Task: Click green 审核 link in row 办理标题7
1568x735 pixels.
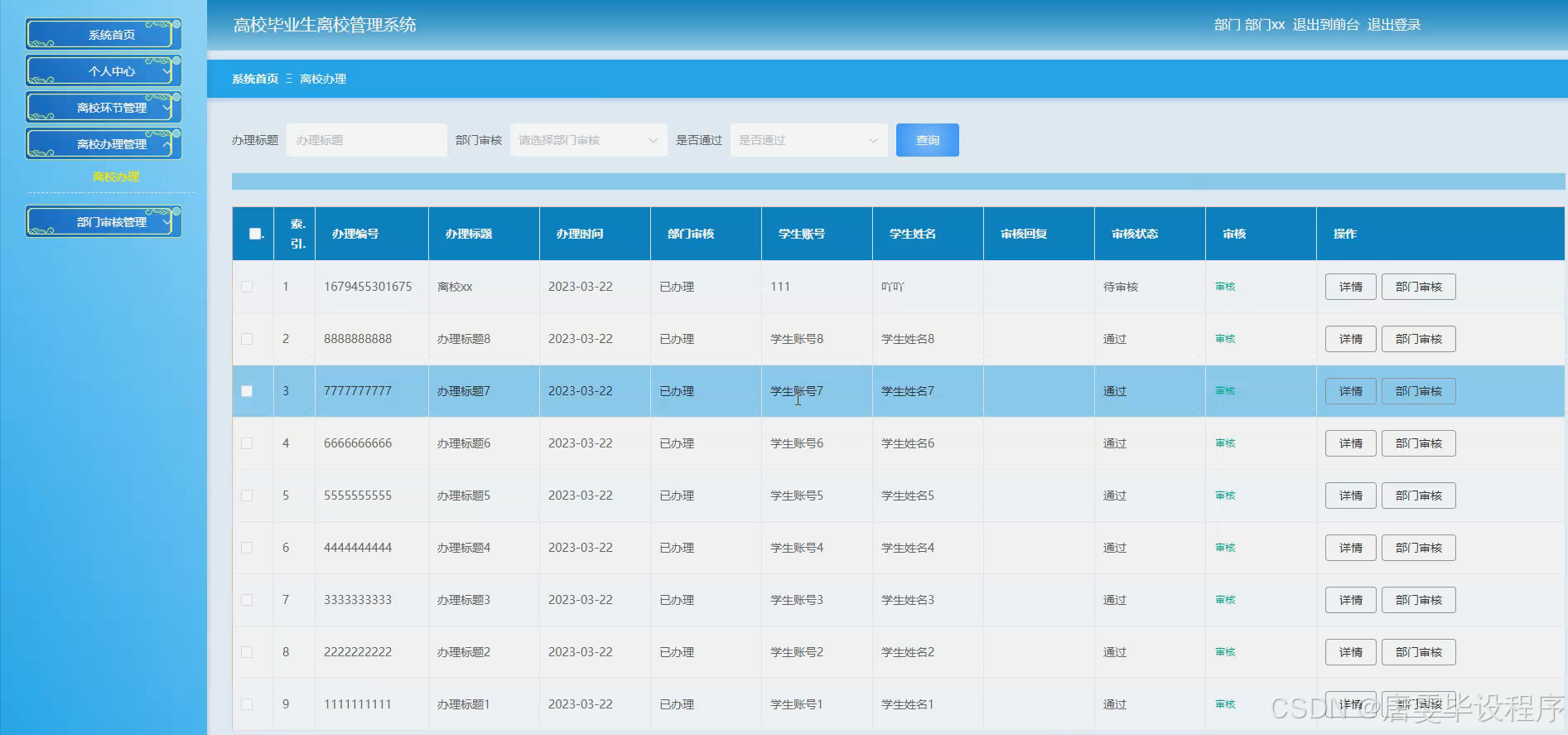Action: click(1225, 391)
